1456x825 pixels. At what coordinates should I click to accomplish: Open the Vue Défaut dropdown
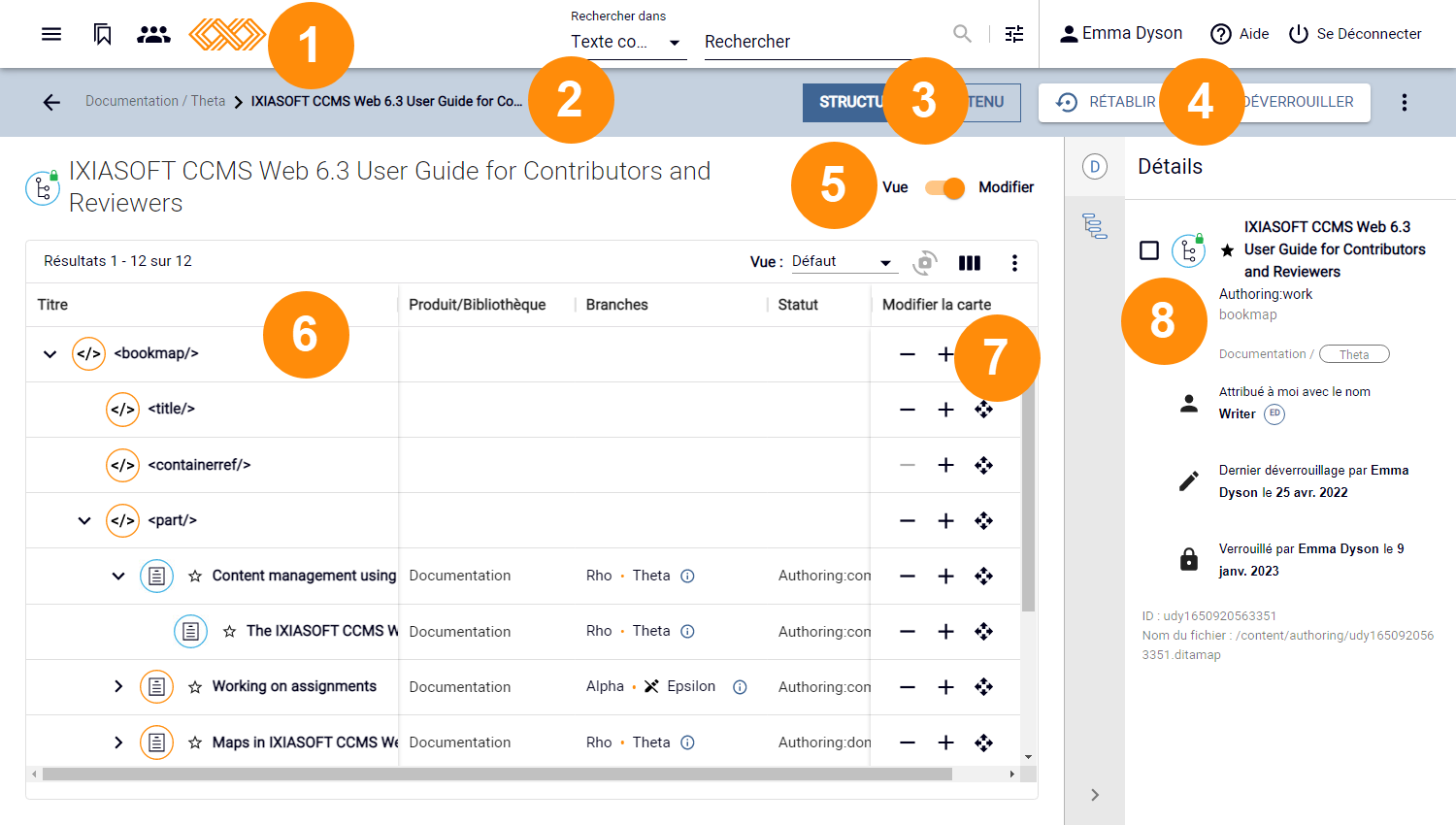pyautogui.click(x=843, y=262)
